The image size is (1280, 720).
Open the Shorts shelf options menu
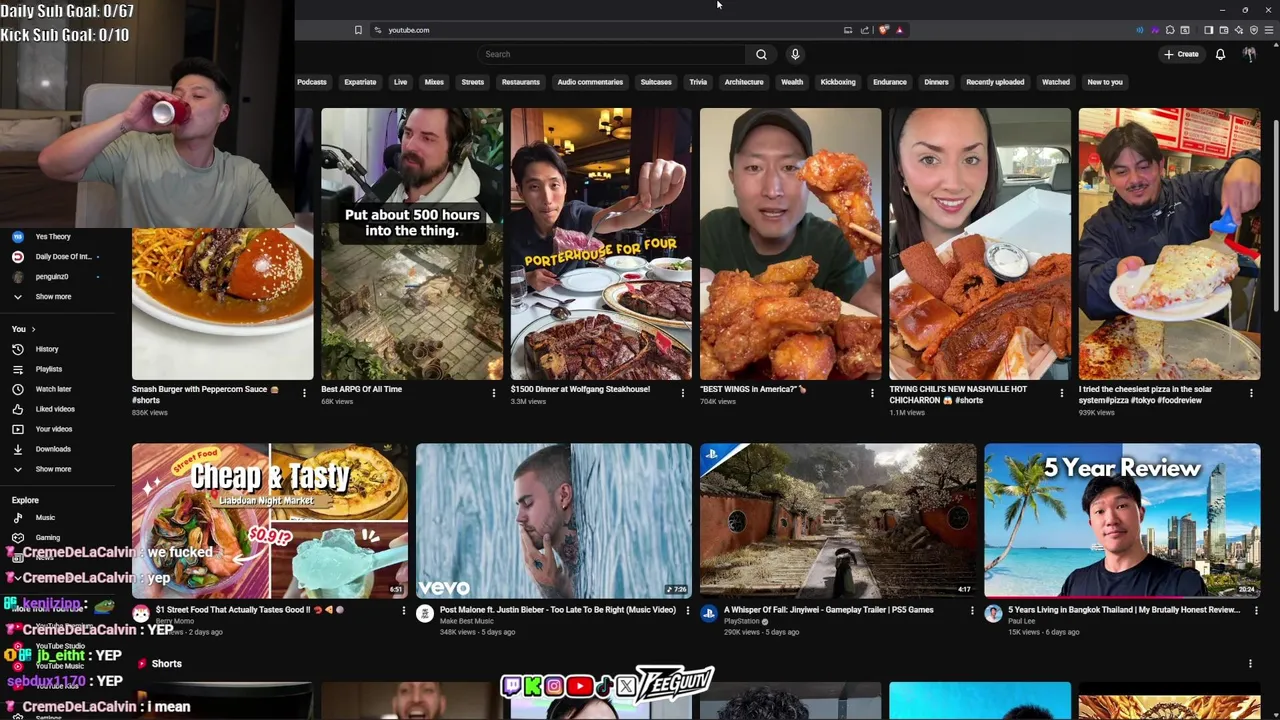1250,663
